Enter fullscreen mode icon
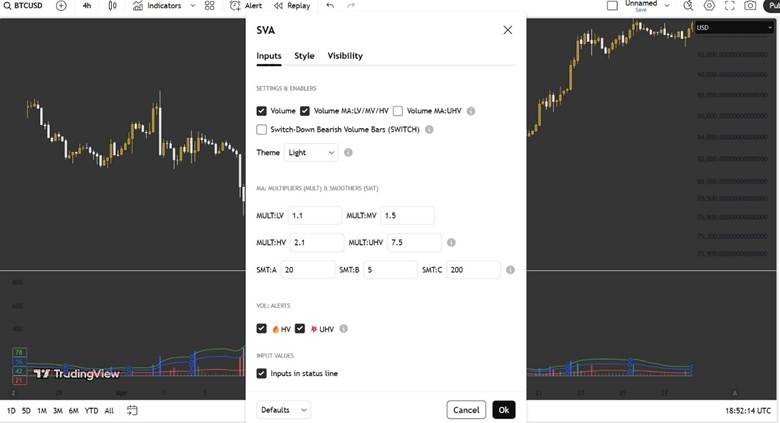This screenshot has width=780, height=423. point(730,5)
